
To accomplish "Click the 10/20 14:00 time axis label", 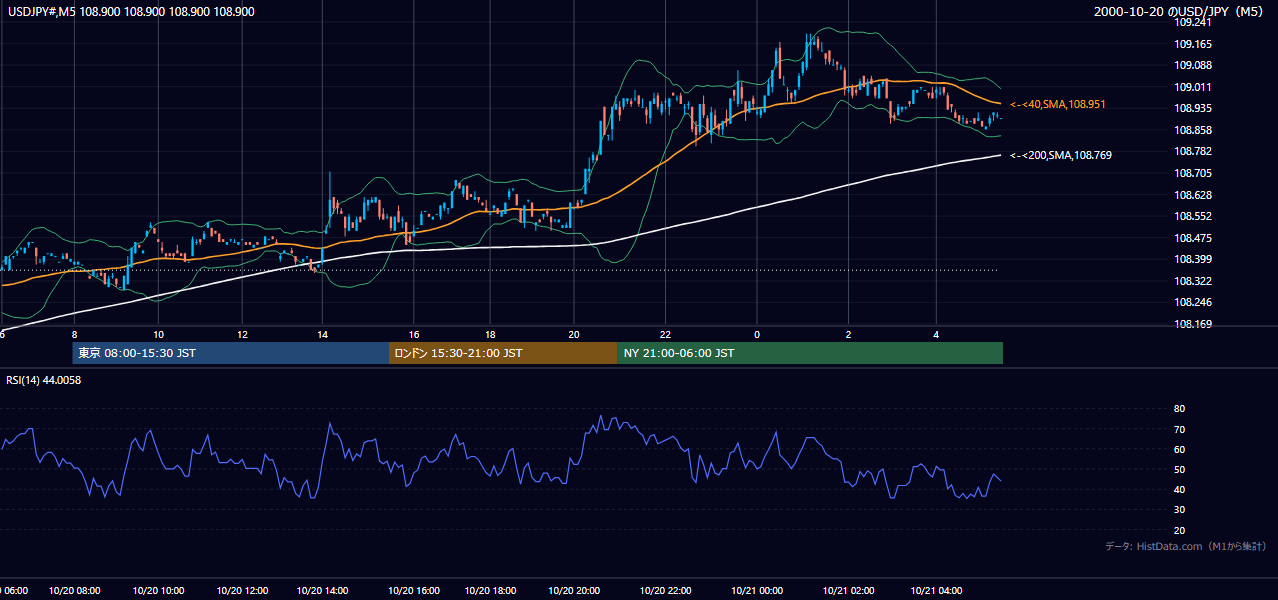I will [x=323, y=591].
